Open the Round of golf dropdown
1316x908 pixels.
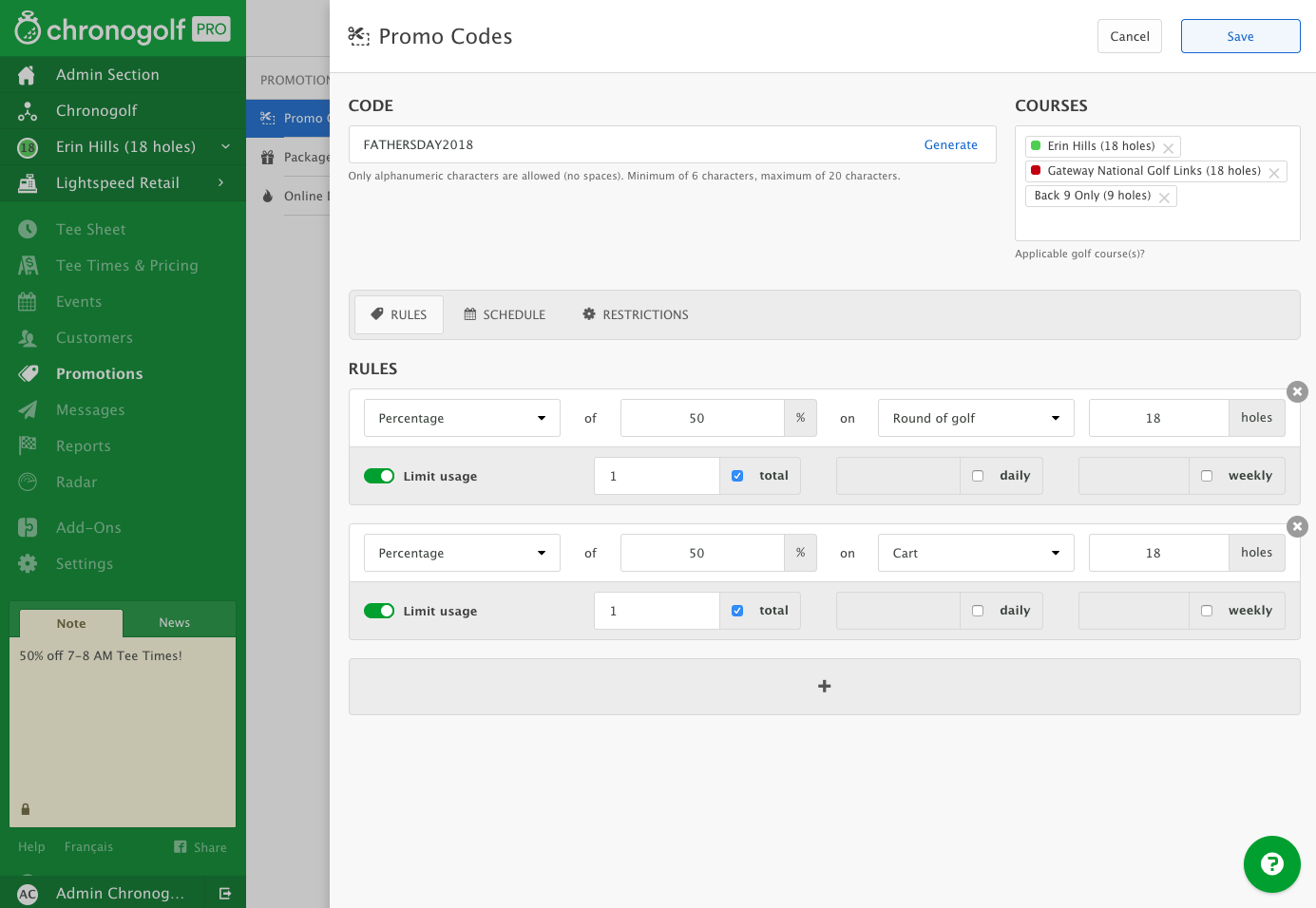pos(976,418)
